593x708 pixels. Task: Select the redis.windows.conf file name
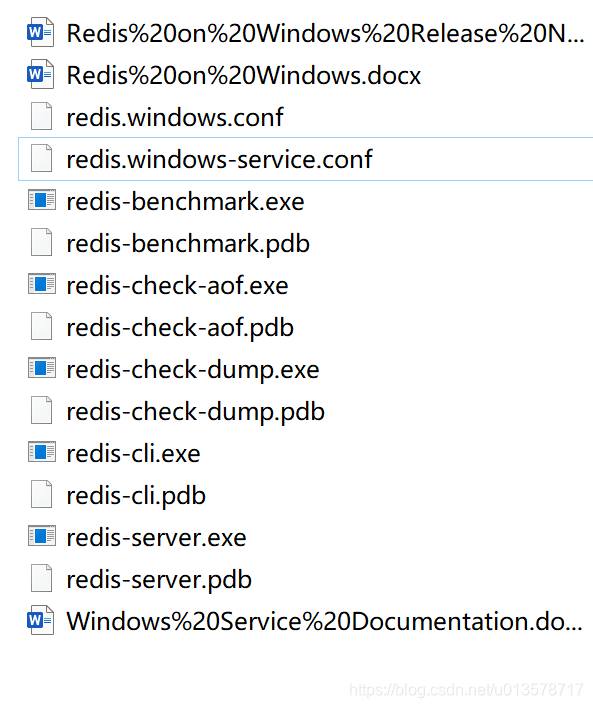click(175, 117)
